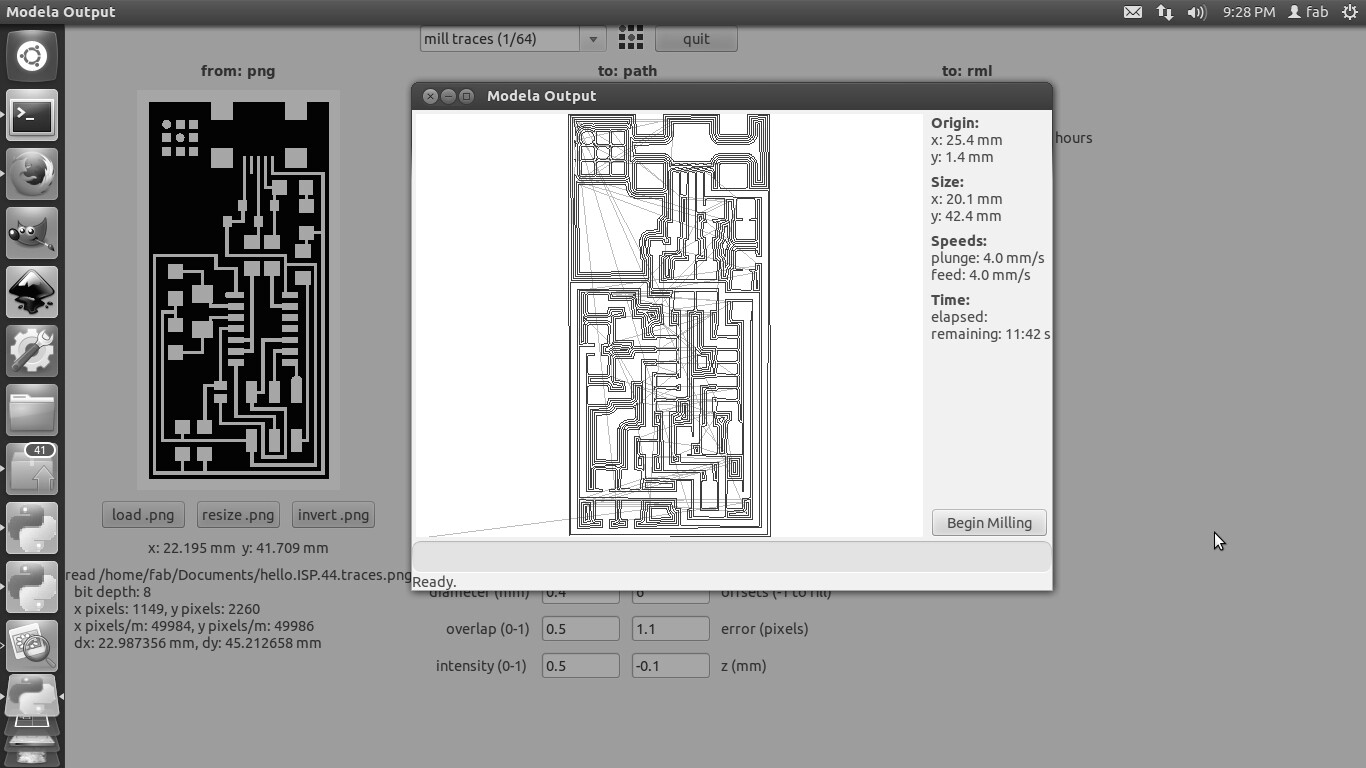This screenshot has width=1366, height=768.
Task: Click the empty milling progress bar
Action: click(x=732, y=557)
